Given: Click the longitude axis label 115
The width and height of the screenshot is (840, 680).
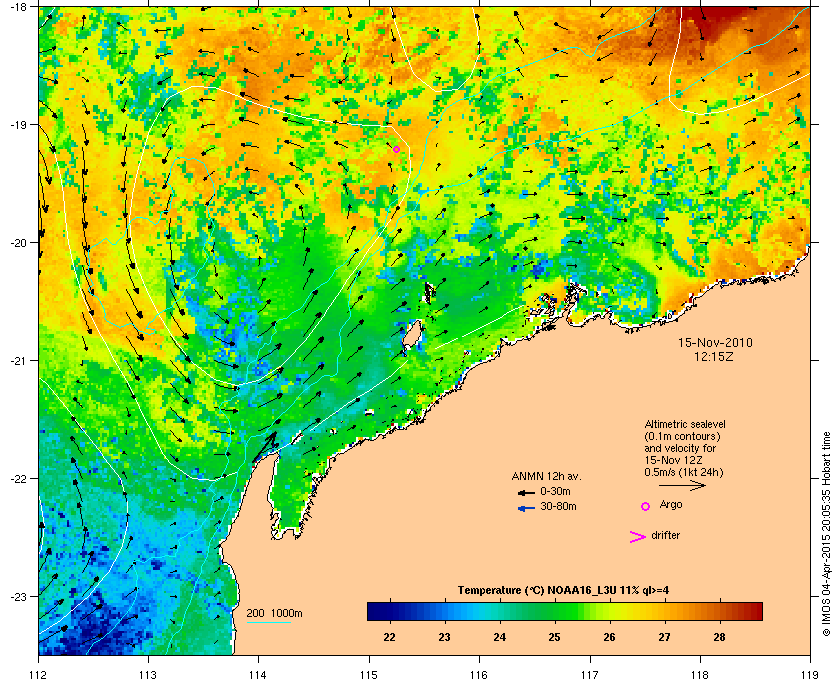Looking at the screenshot, I should tap(369, 674).
